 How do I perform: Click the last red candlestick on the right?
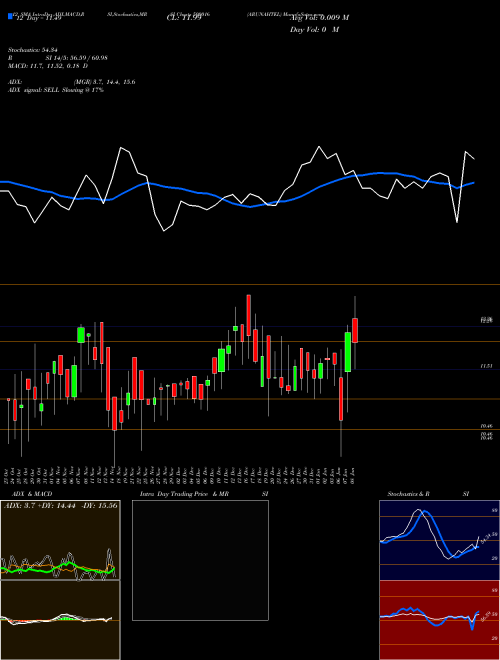(355, 330)
